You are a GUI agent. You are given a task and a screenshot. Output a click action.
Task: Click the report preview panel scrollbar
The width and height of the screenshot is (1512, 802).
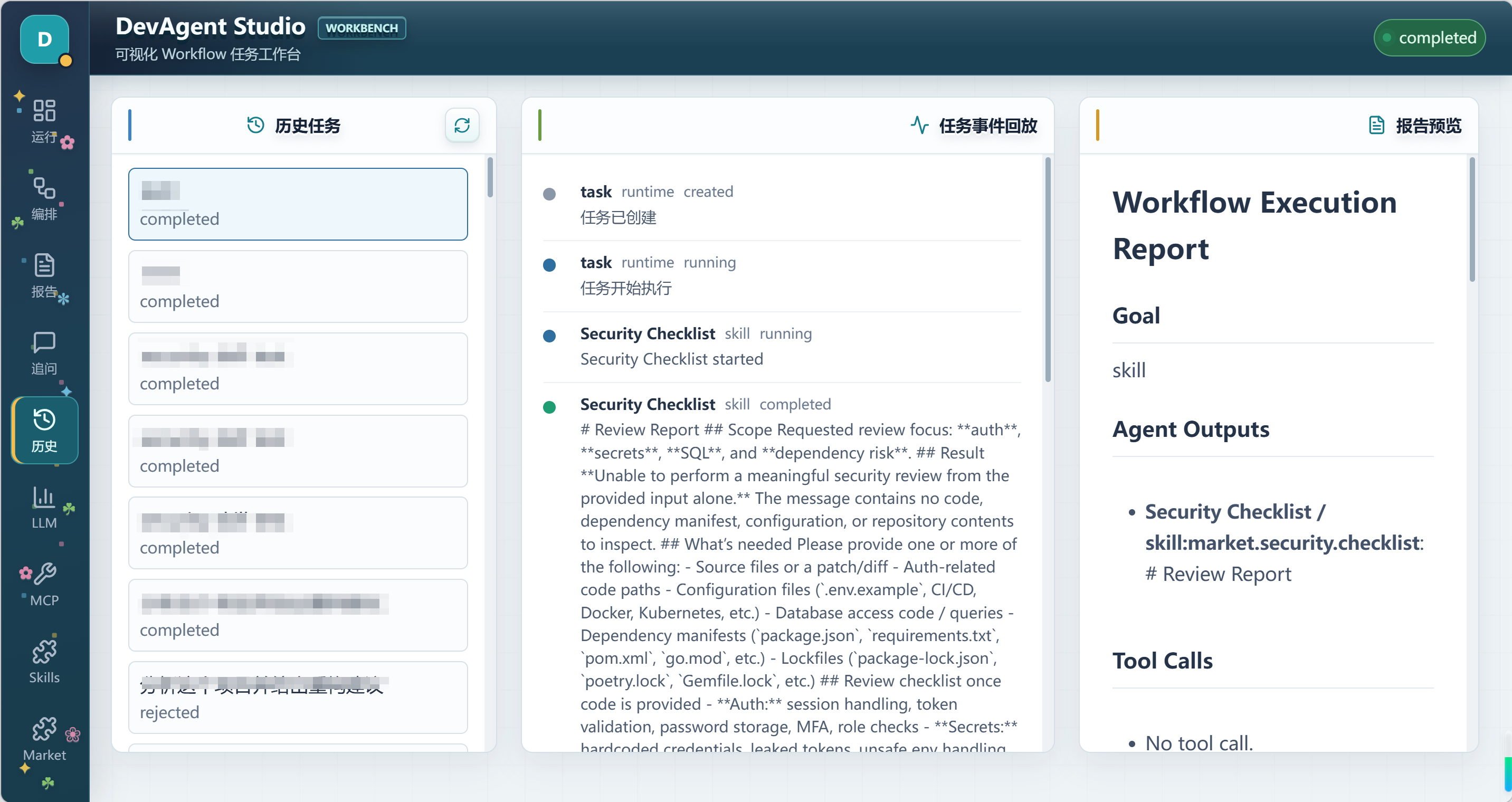(x=1472, y=219)
